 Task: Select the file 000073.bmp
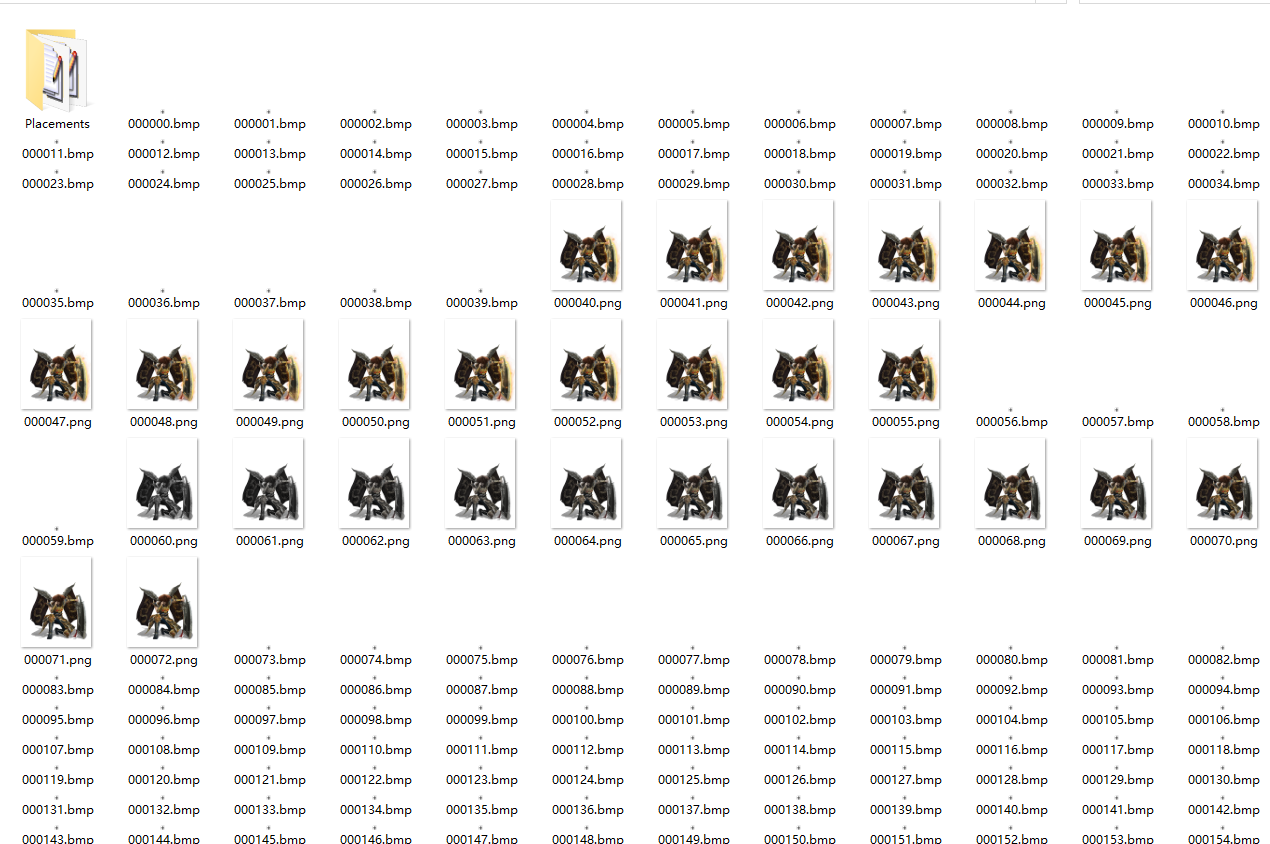coord(375,659)
